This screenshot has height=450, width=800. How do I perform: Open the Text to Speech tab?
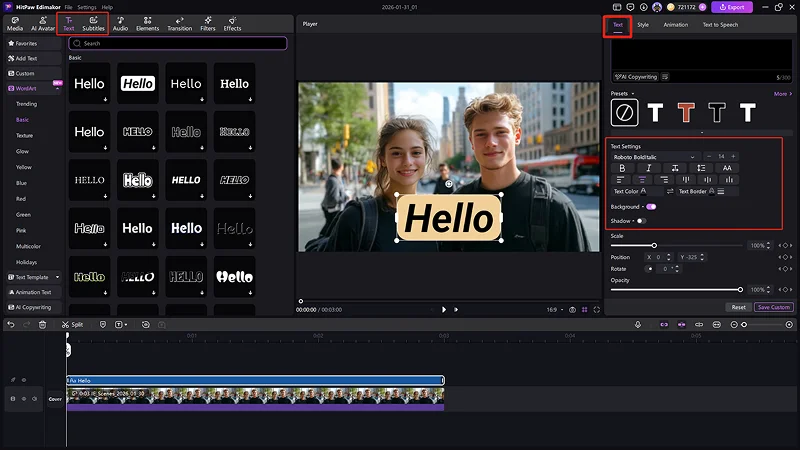click(720, 24)
